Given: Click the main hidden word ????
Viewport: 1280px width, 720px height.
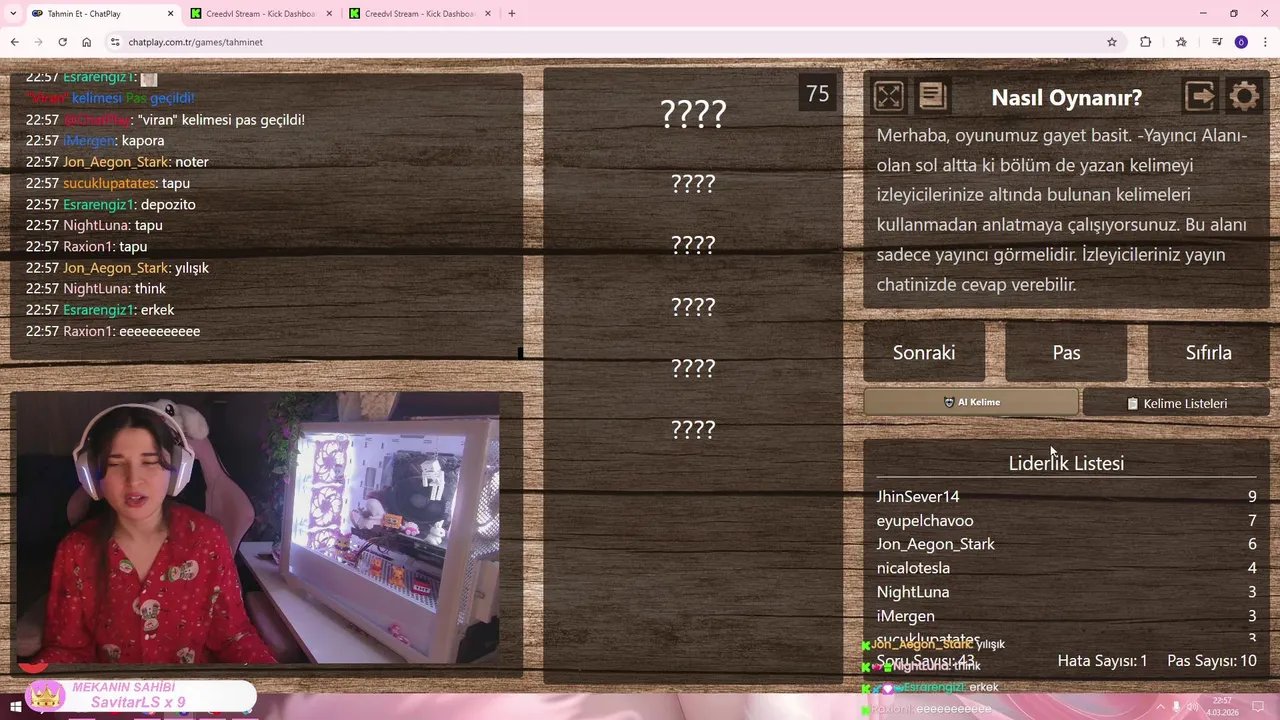Looking at the screenshot, I should (x=693, y=113).
